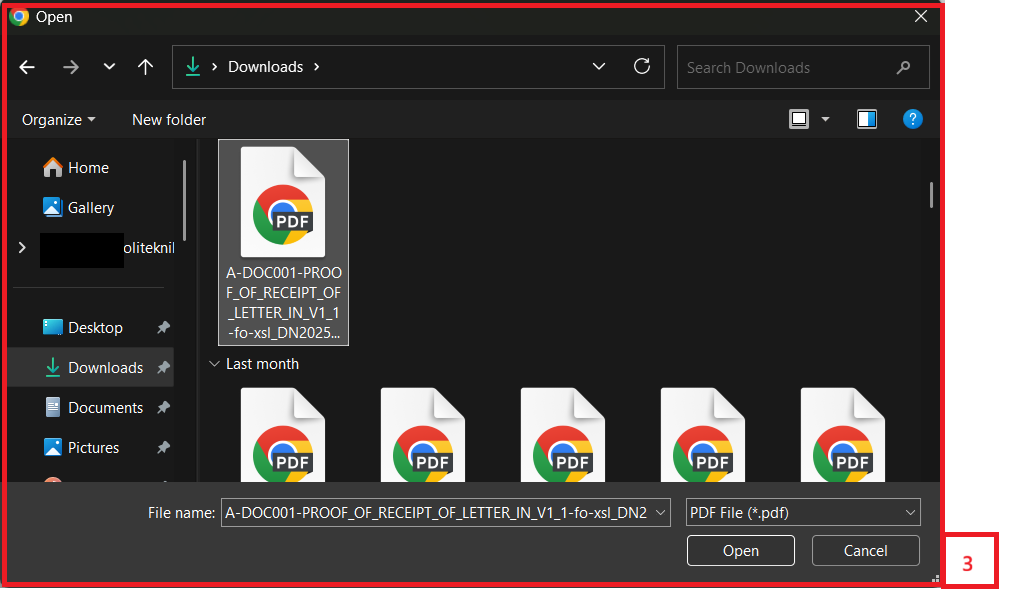Open the Help question mark icon
The image size is (1009, 595).
912,119
